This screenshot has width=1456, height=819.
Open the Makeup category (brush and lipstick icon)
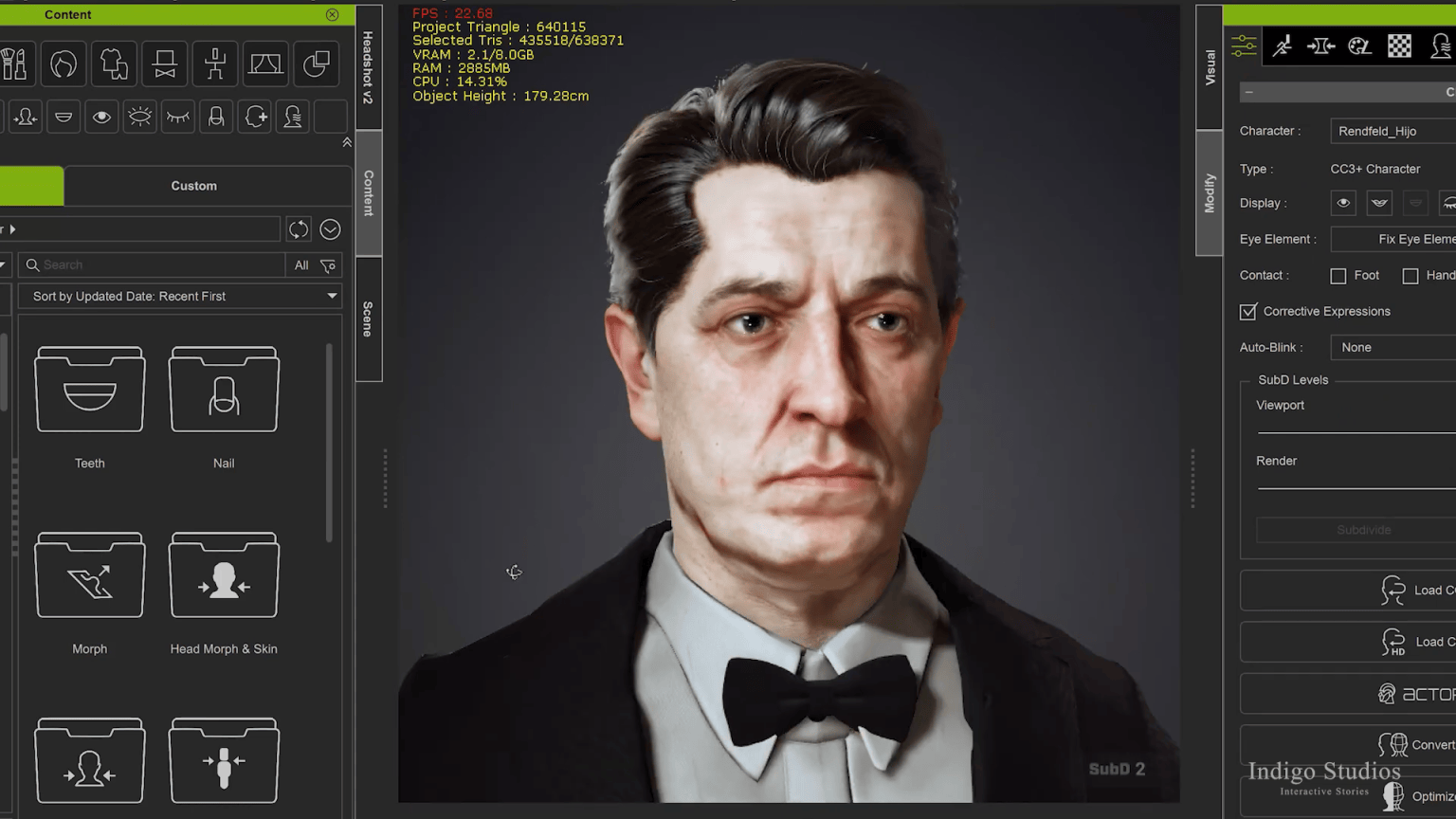[x=13, y=64]
